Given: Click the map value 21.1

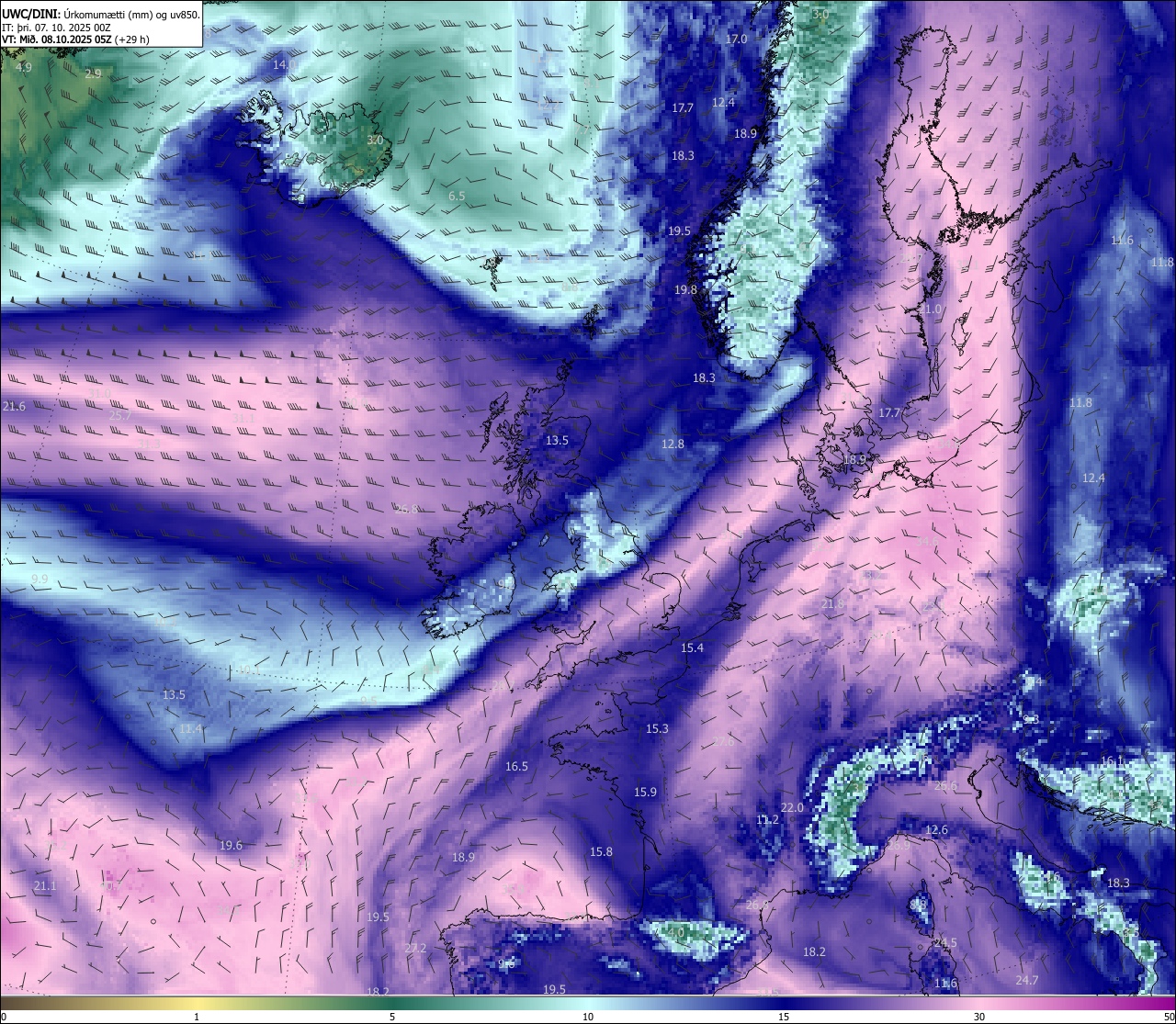Looking at the screenshot, I should click(x=44, y=886).
